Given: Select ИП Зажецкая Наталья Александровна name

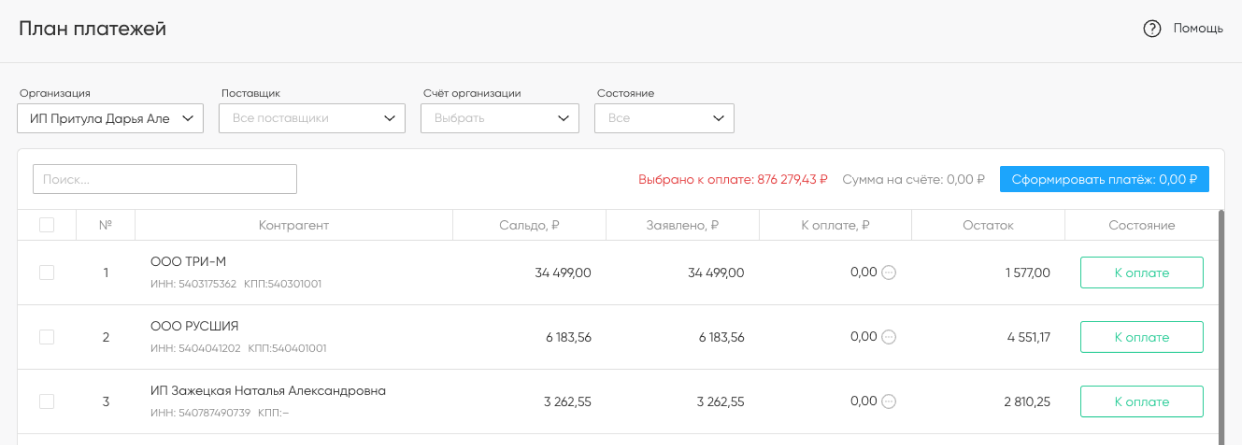Looking at the screenshot, I should [x=268, y=390].
